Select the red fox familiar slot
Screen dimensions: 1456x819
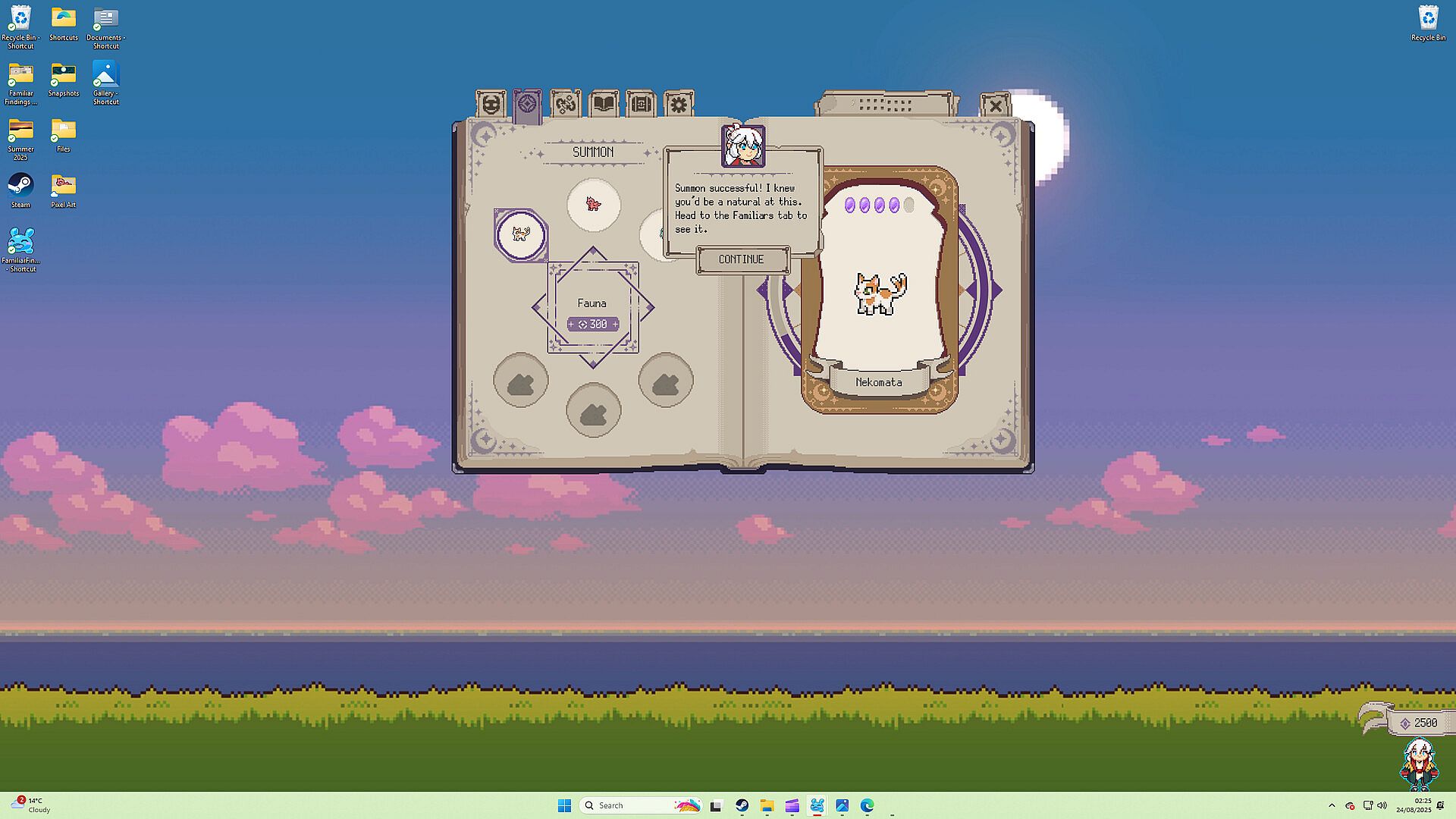[x=593, y=205]
